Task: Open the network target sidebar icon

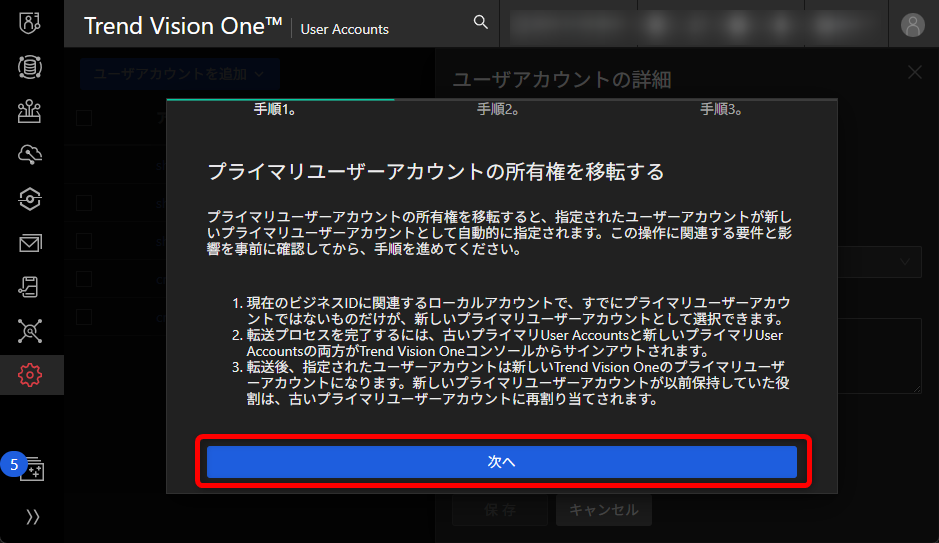Action: pyautogui.click(x=29, y=331)
